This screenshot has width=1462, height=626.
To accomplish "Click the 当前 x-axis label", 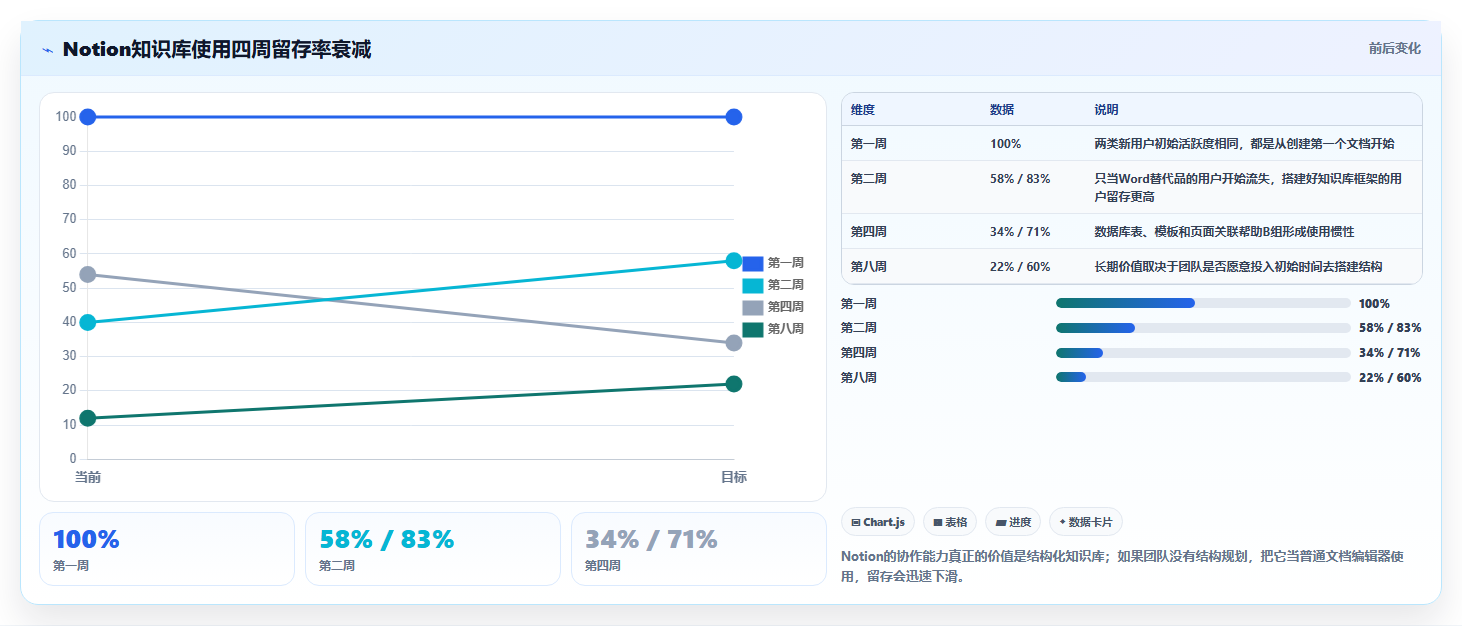I will coord(88,478).
